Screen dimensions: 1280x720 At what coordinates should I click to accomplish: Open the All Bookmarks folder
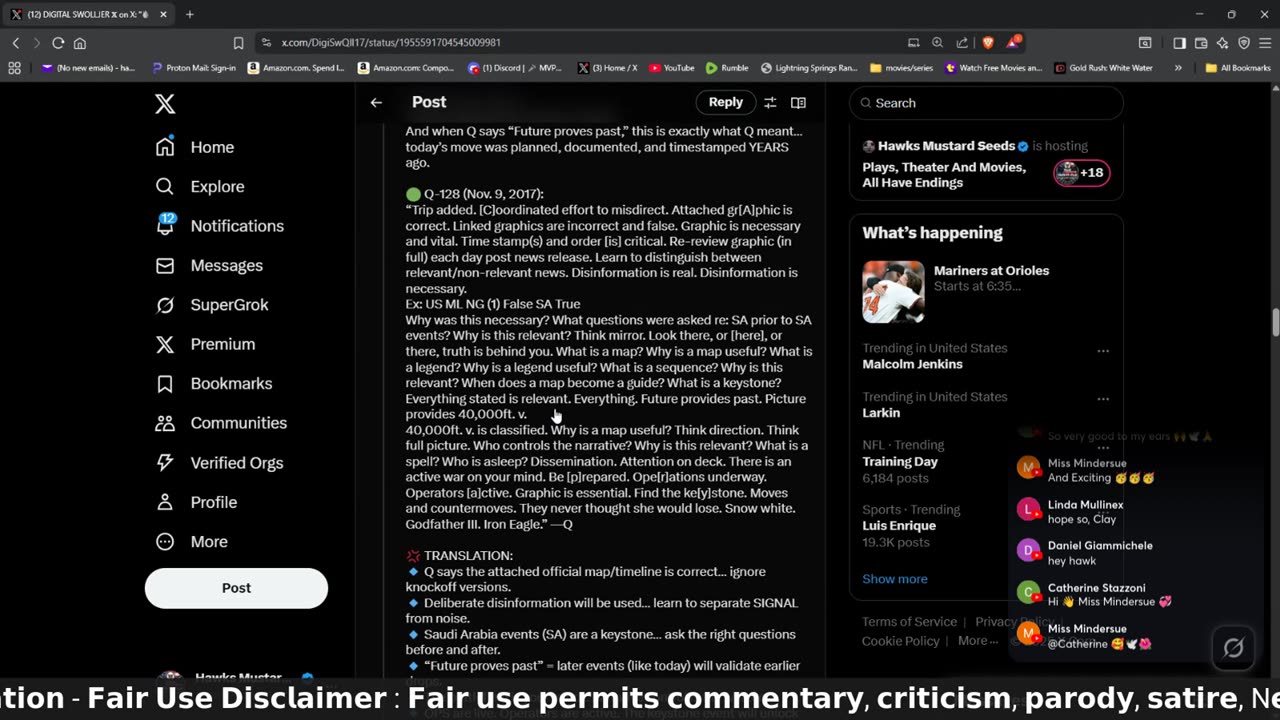pyautogui.click(x=1238, y=68)
